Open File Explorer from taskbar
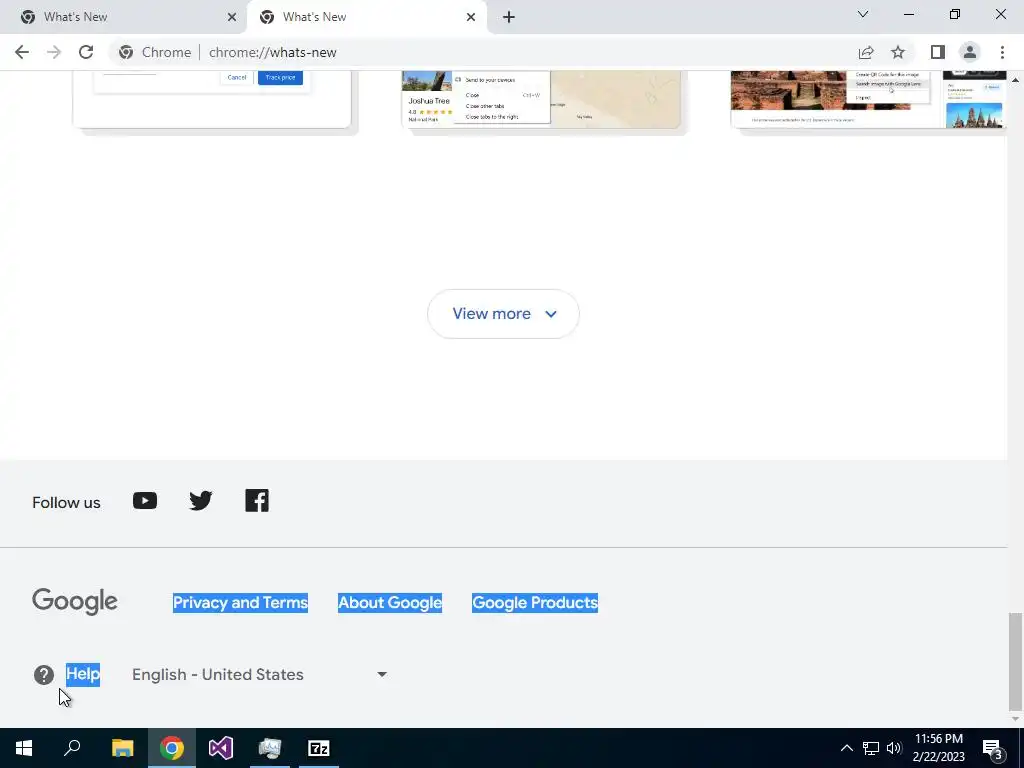 (x=122, y=748)
